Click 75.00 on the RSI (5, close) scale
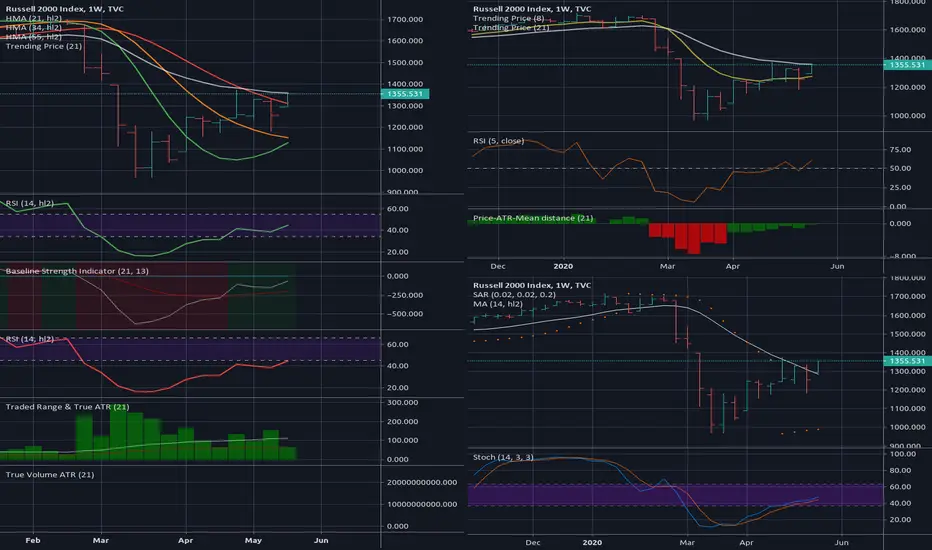Viewport: 932px width, 550px height. tap(900, 150)
